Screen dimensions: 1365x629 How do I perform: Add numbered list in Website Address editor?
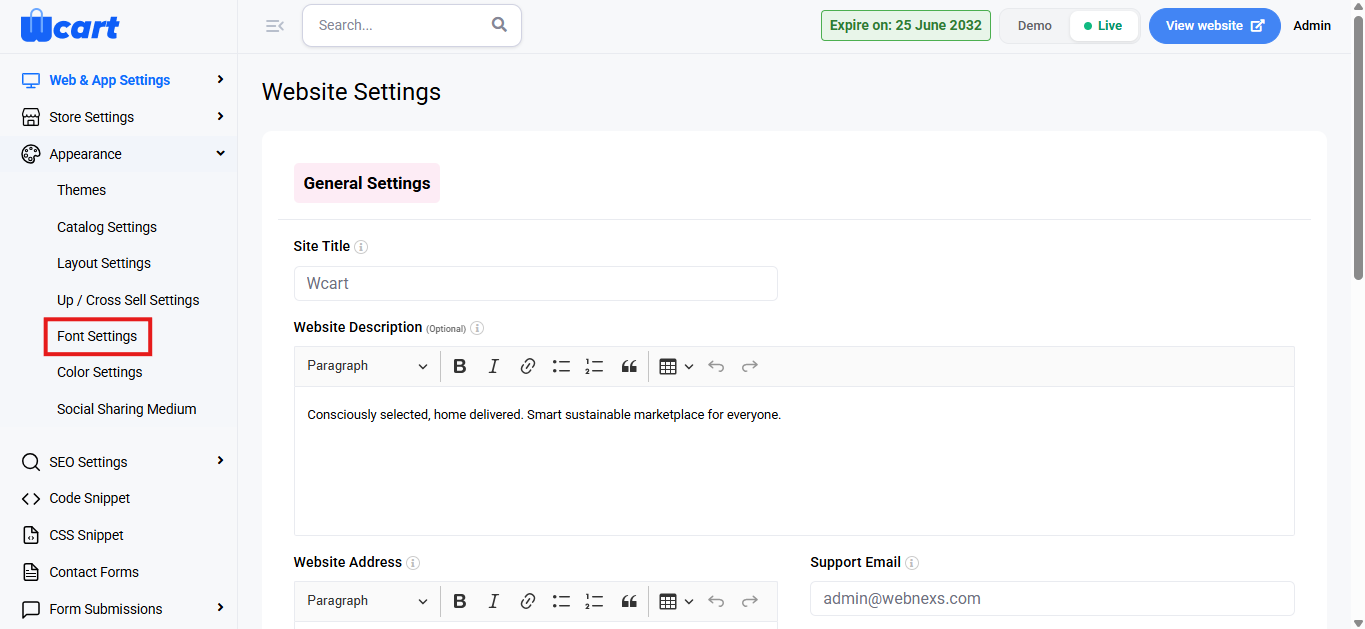(x=594, y=601)
